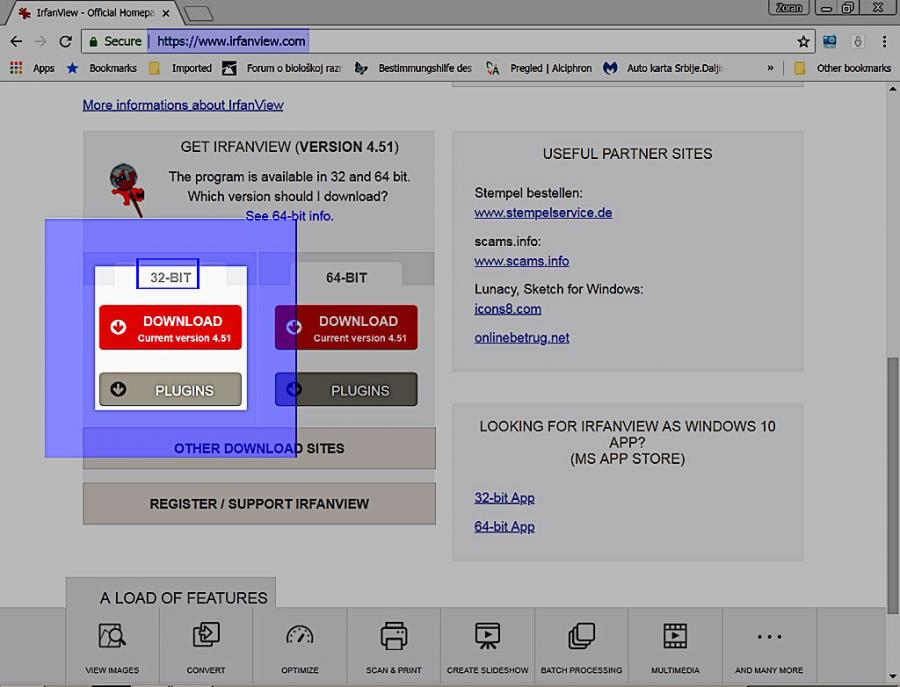The image size is (900, 687).
Task: Click the A LOAD OF FEATURES heading
Action: pyautogui.click(x=184, y=598)
